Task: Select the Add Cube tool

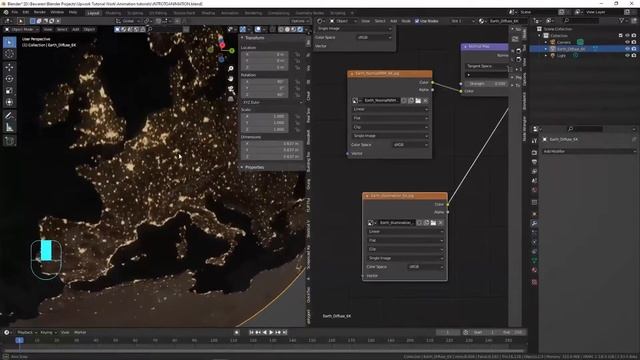Action: point(9,141)
